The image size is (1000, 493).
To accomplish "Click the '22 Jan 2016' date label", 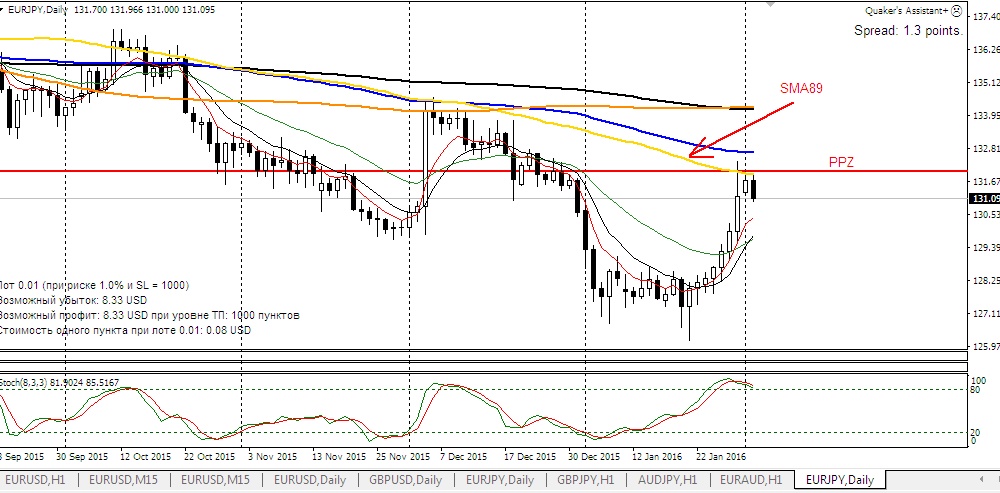I will tap(721, 457).
